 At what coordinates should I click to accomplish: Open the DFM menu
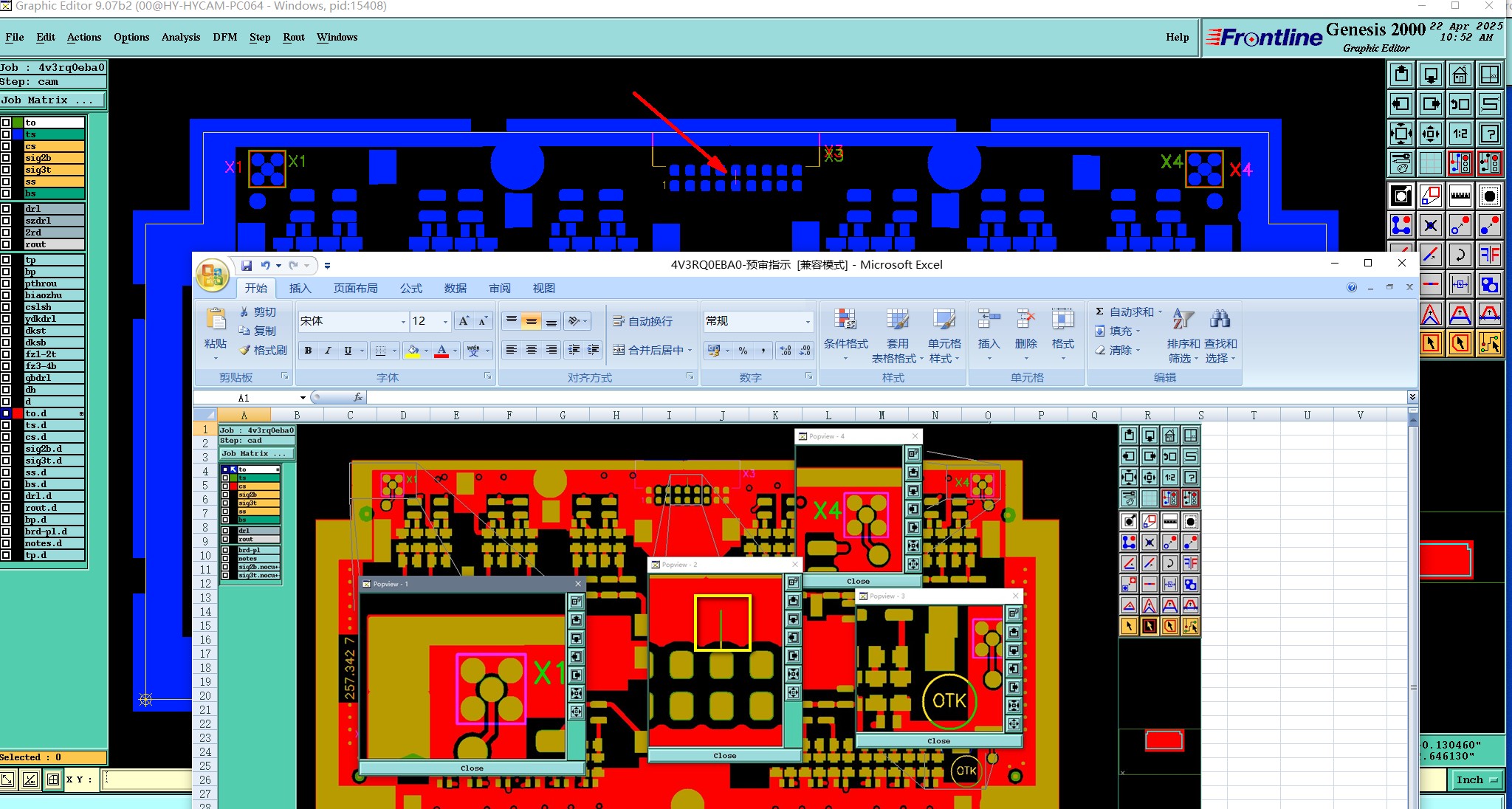pyautogui.click(x=224, y=37)
